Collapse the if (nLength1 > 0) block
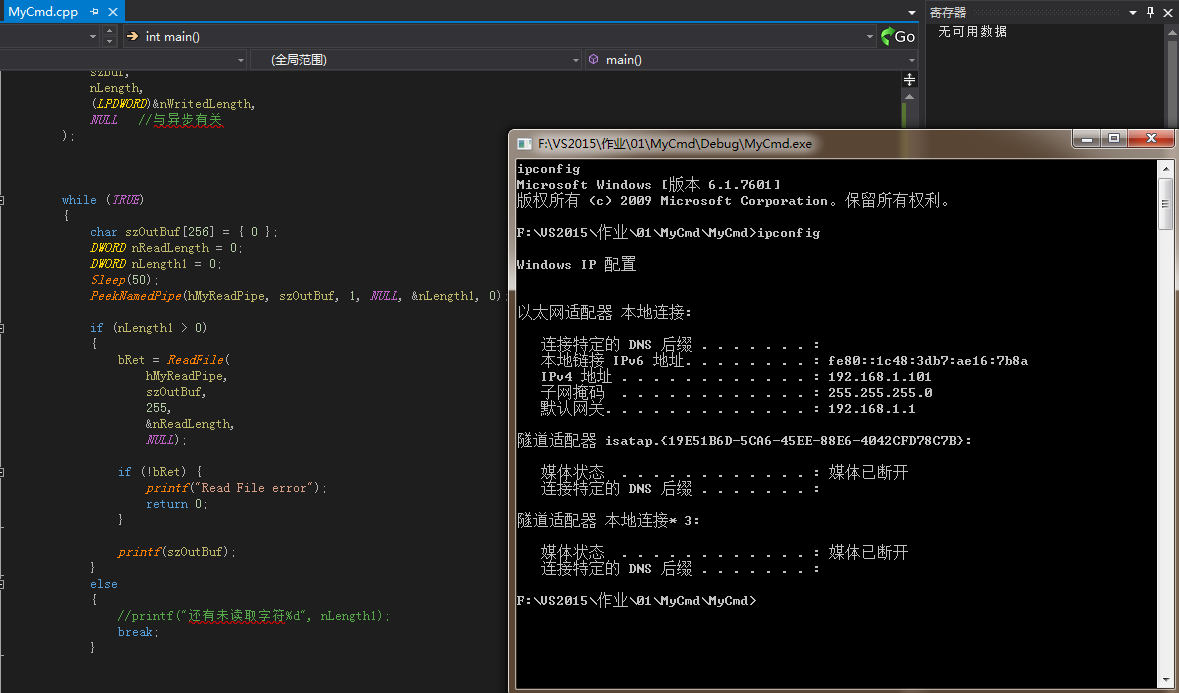Image resolution: width=1179 pixels, height=693 pixels. coord(2,328)
